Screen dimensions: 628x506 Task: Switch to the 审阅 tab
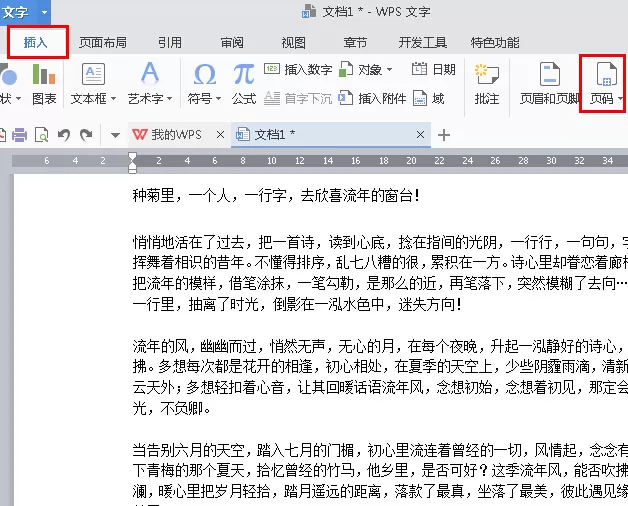(x=232, y=42)
